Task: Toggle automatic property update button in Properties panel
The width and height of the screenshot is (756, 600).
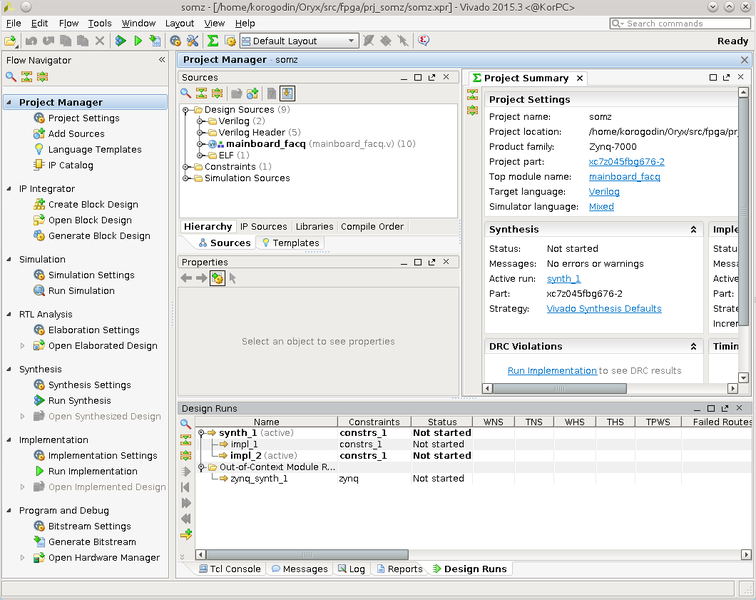Action: coord(216,278)
